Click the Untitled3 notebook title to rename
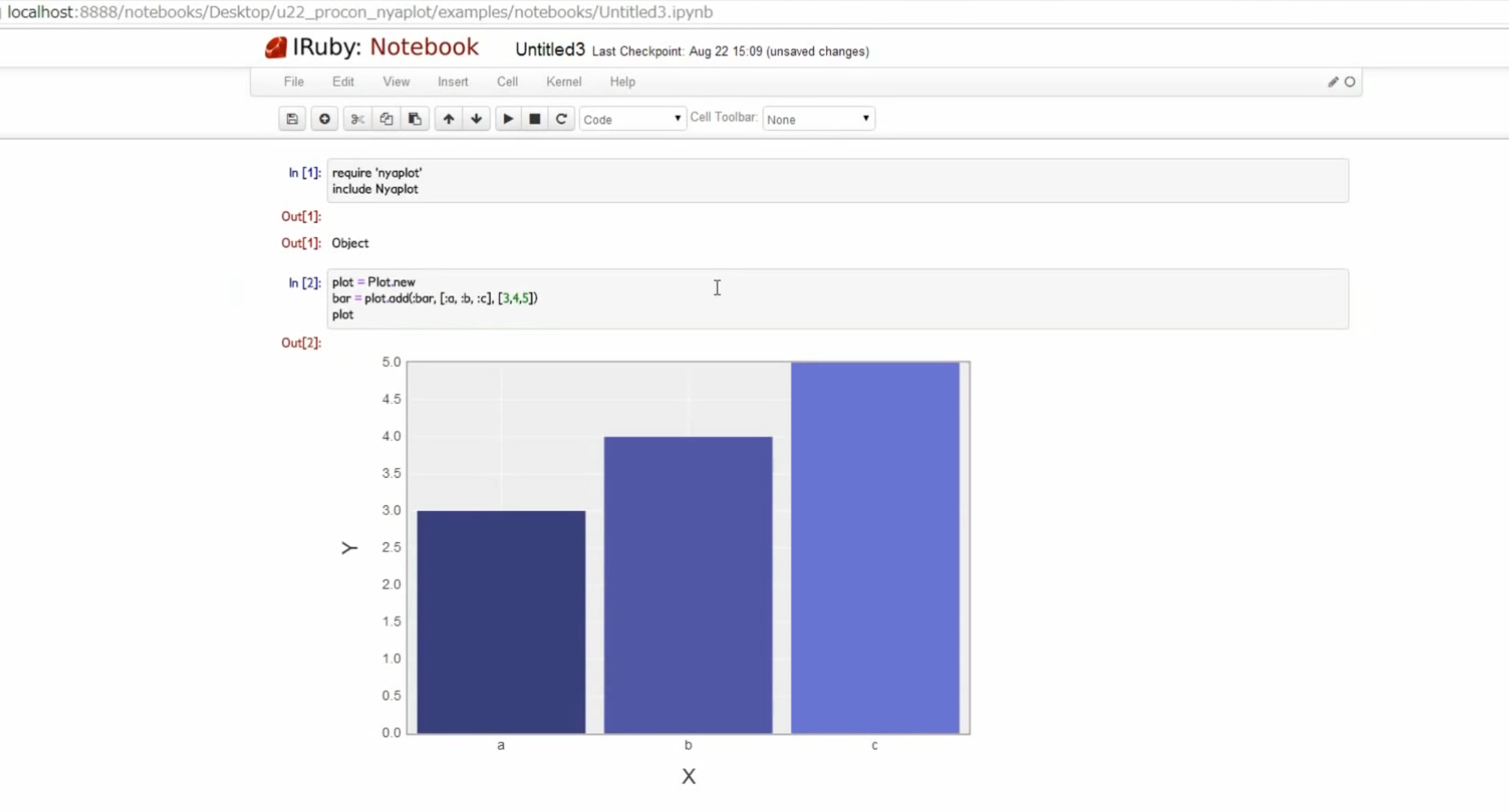This screenshot has height=812, width=1509. coord(549,50)
